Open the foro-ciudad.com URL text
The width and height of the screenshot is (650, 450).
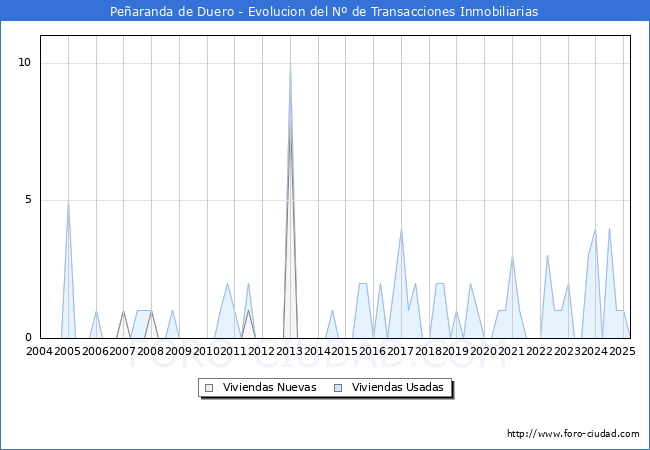tap(573, 434)
